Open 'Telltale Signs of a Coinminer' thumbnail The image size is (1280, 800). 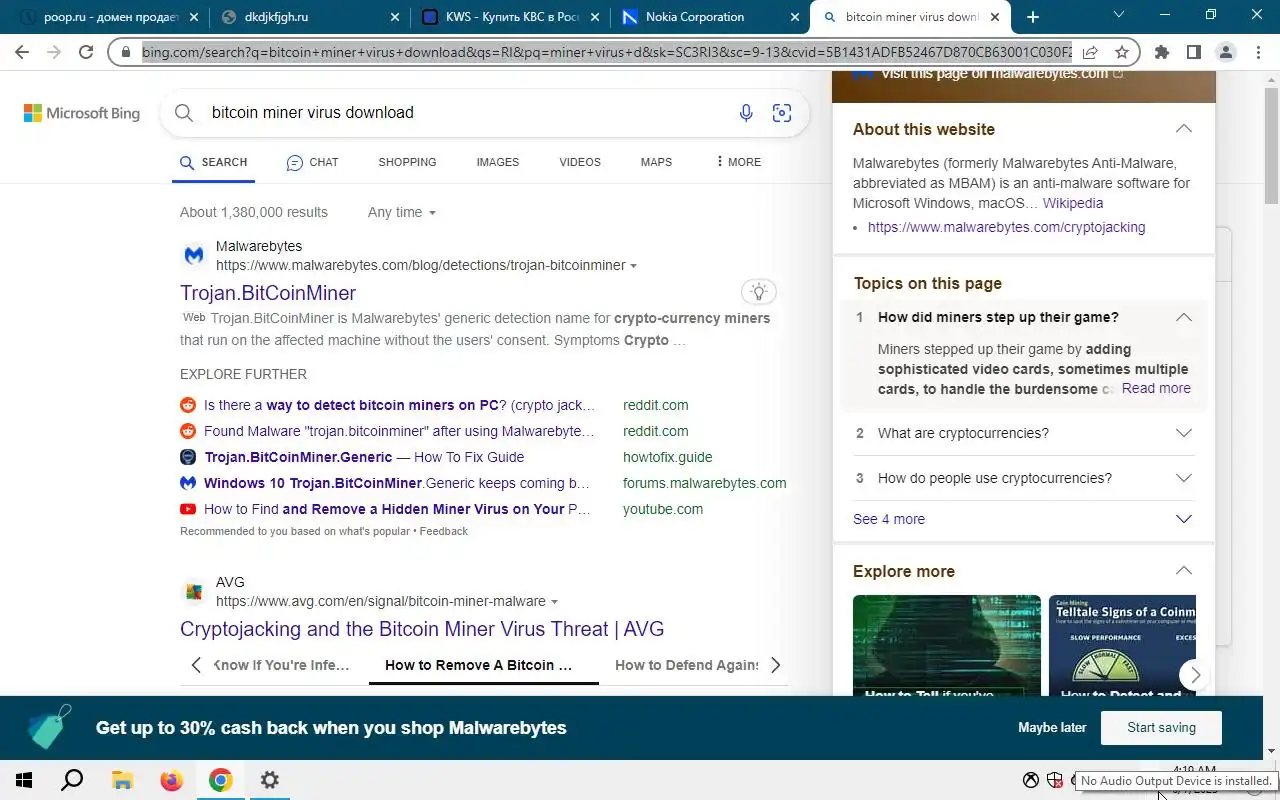pos(1122,645)
